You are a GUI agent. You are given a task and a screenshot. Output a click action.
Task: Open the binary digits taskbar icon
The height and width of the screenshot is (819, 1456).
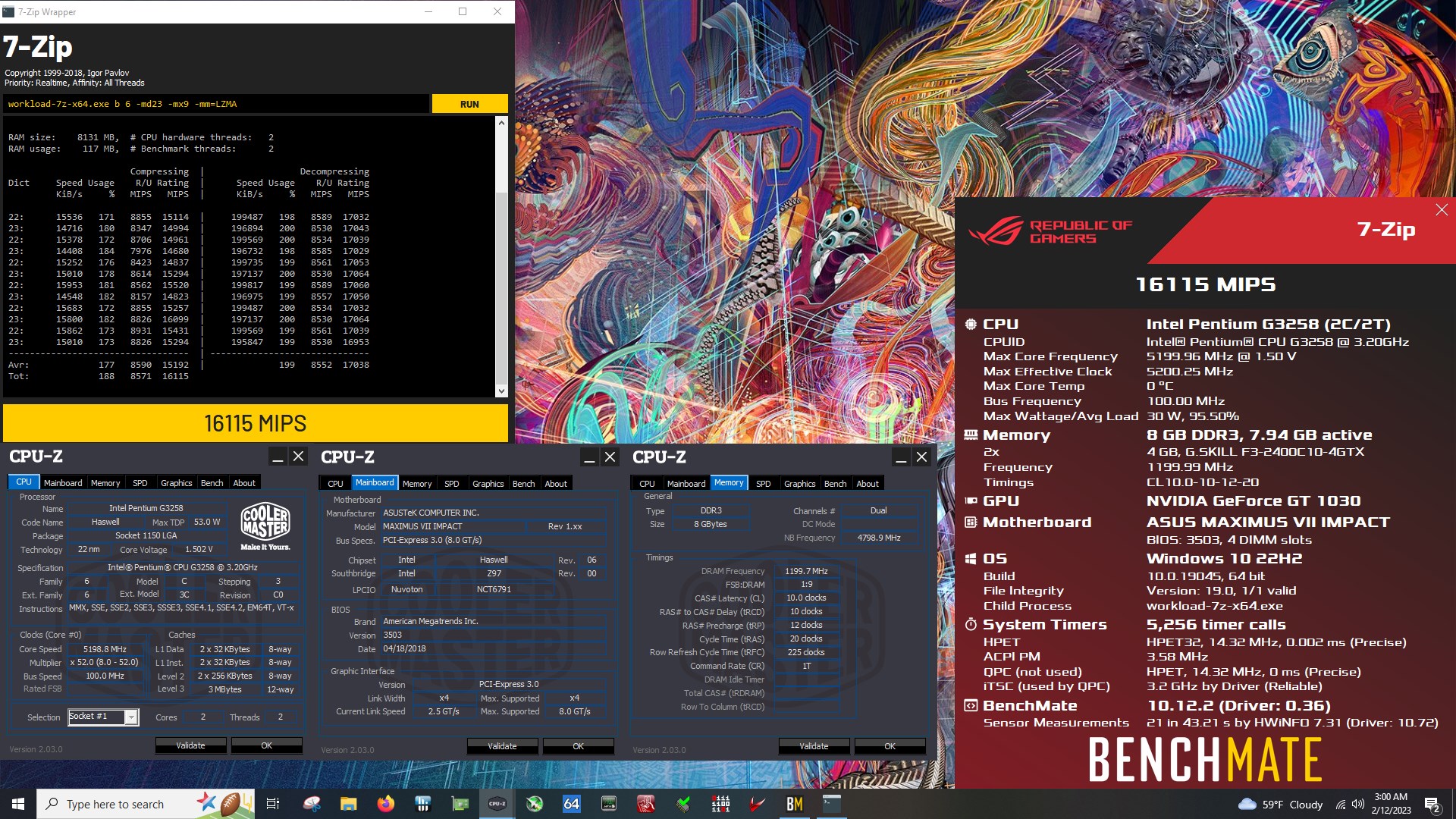click(x=720, y=804)
